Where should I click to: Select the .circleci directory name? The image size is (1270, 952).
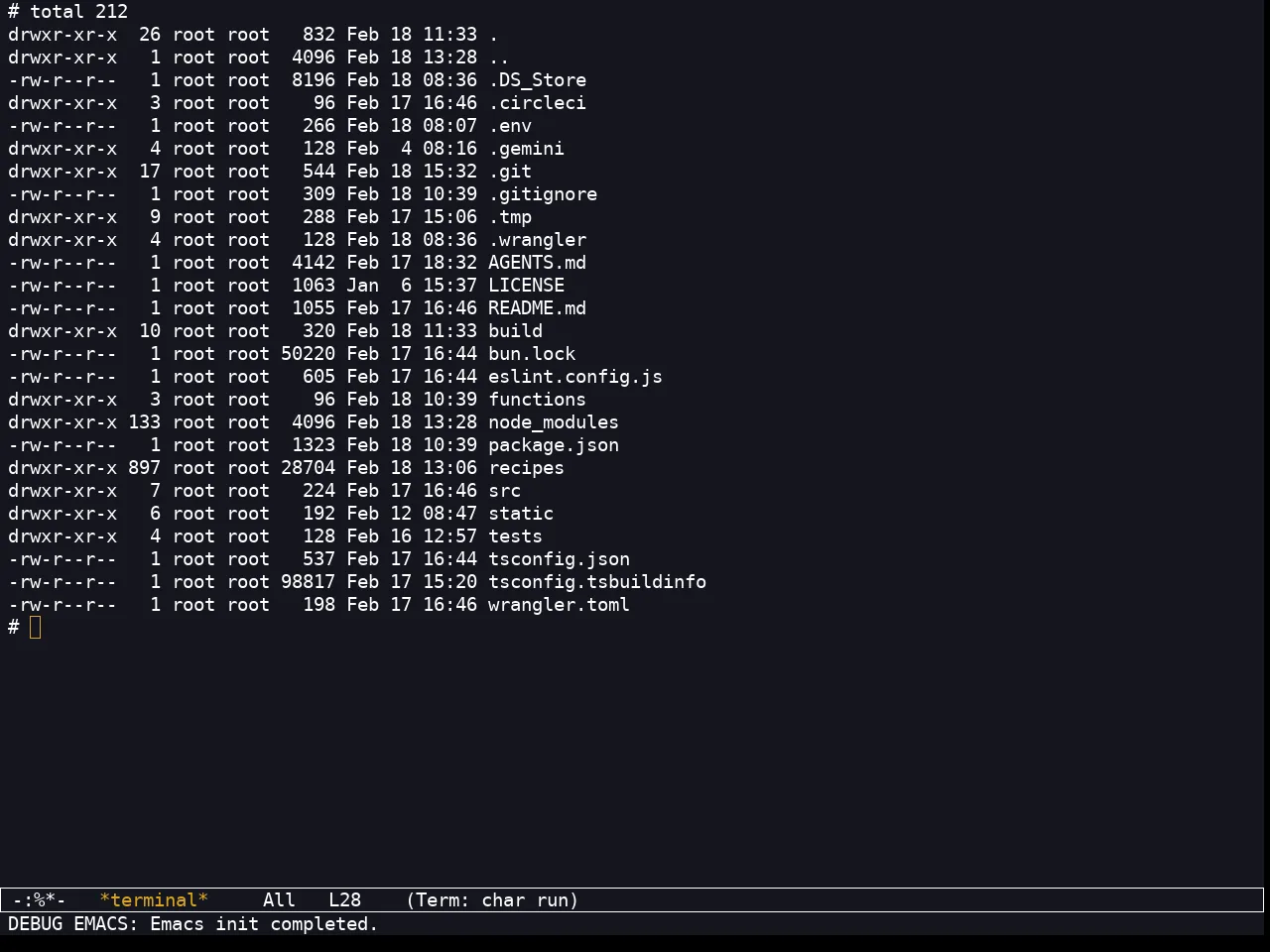537,103
